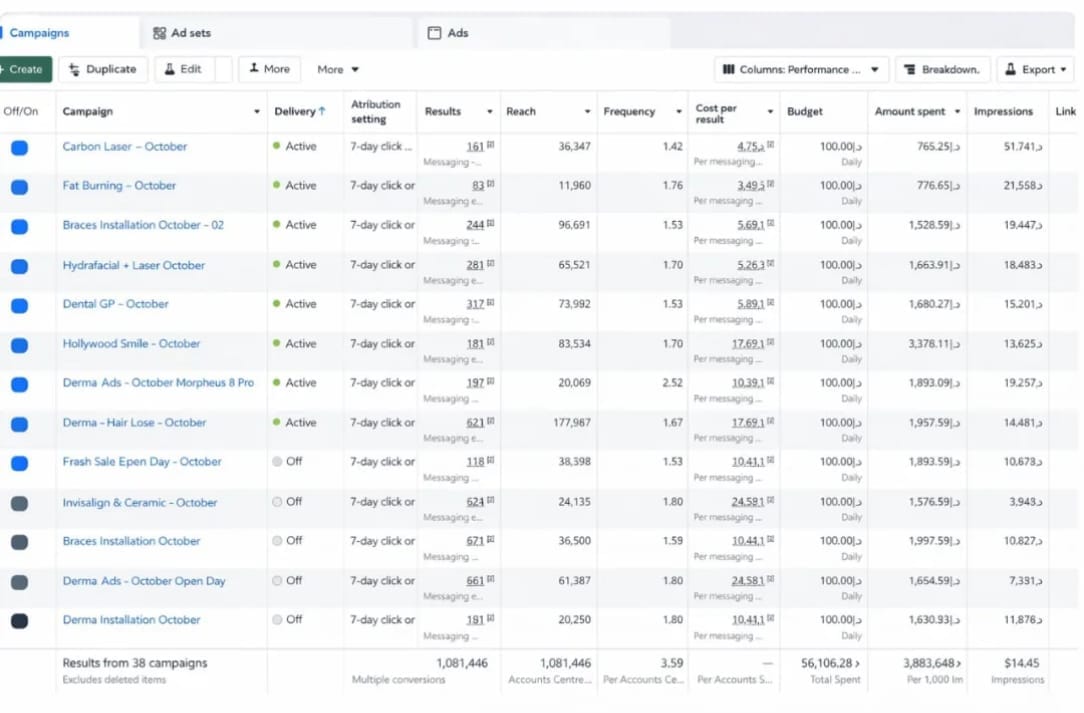The image size is (1084, 713).
Task: Toggle the Derma – Hair Lose – October switch
Action: pyautogui.click(x=19, y=424)
